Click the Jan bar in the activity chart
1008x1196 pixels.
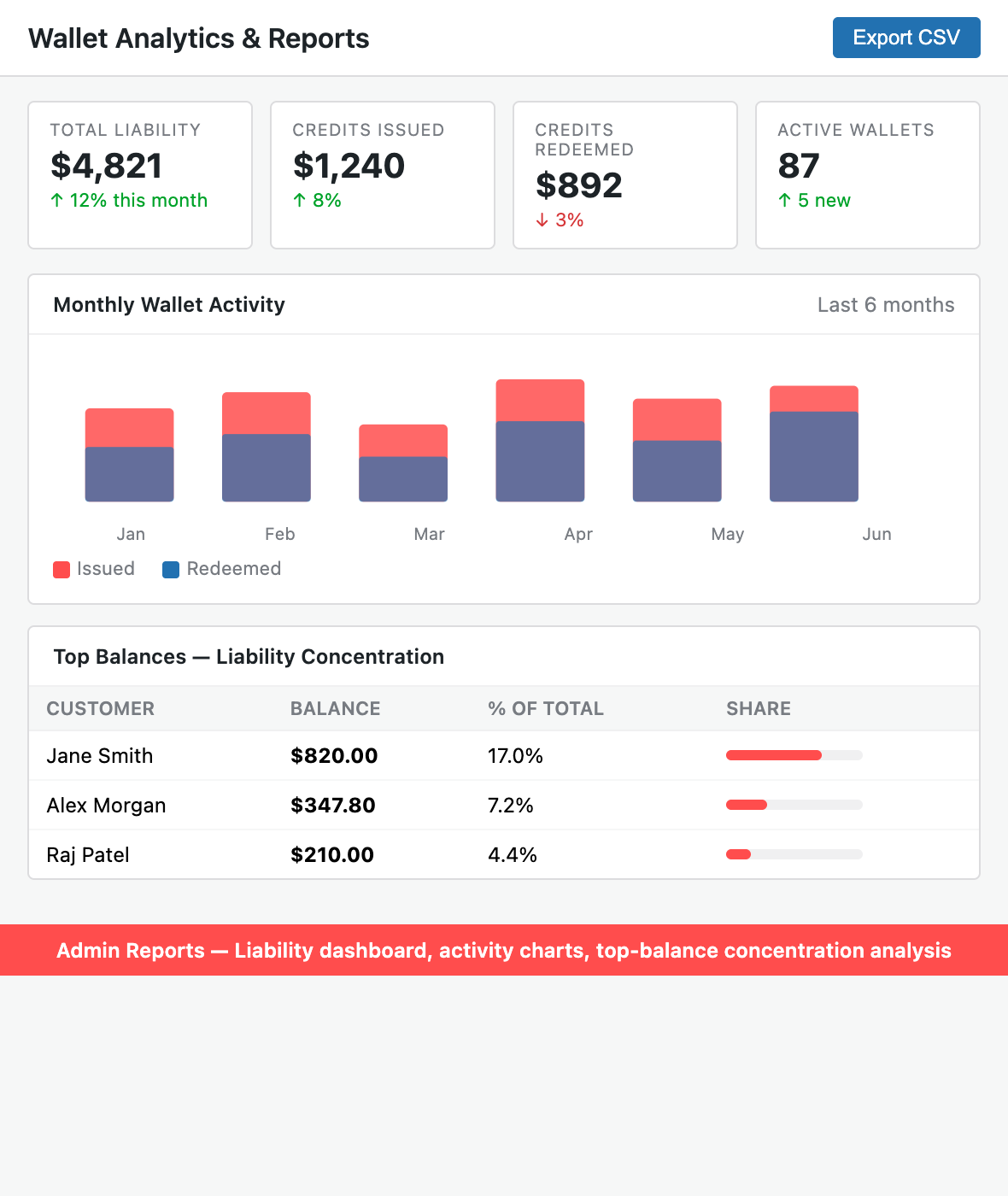point(130,455)
